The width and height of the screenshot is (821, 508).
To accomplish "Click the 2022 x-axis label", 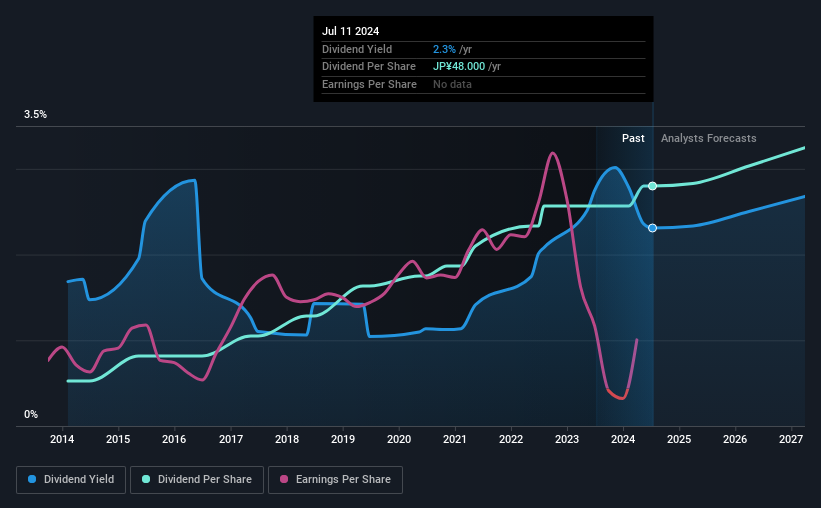I will [x=511, y=439].
